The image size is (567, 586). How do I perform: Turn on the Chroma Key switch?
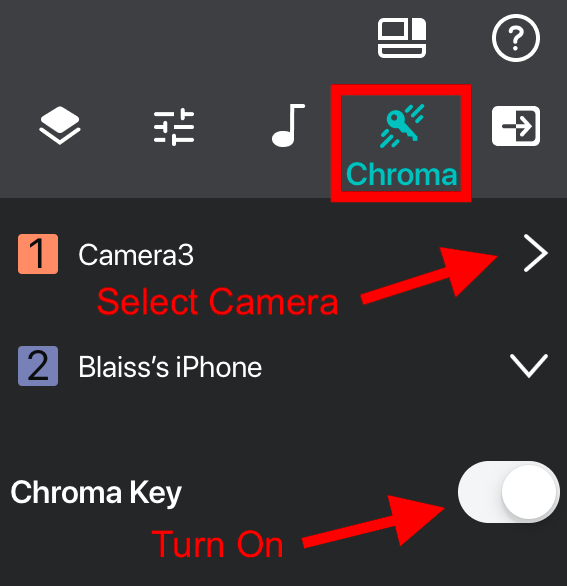(508, 492)
